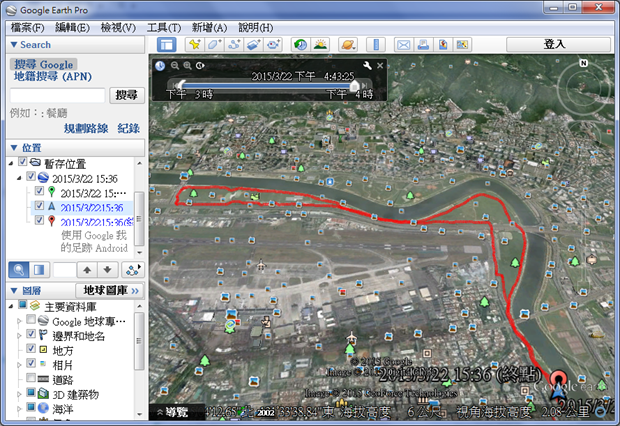The width and height of the screenshot is (620, 426).
Task: Save image toolbar icon
Action: tap(443, 45)
